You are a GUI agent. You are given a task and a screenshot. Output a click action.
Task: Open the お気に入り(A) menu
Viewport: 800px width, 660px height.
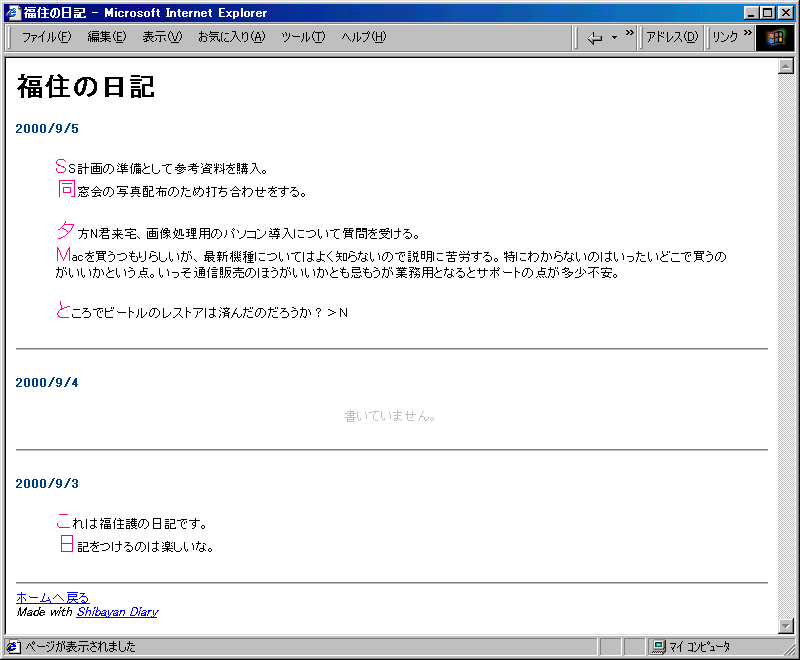point(231,37)
